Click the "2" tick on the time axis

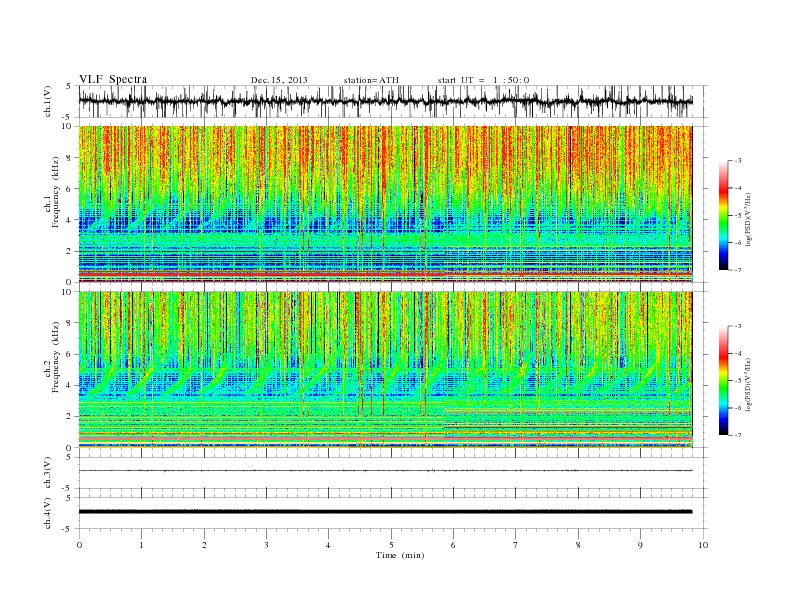[x=204, y=545]
